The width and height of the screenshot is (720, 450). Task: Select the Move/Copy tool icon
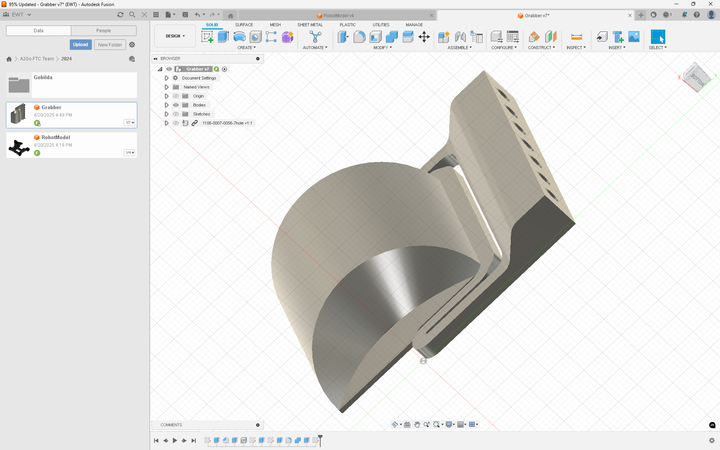[x=424, y=37]
